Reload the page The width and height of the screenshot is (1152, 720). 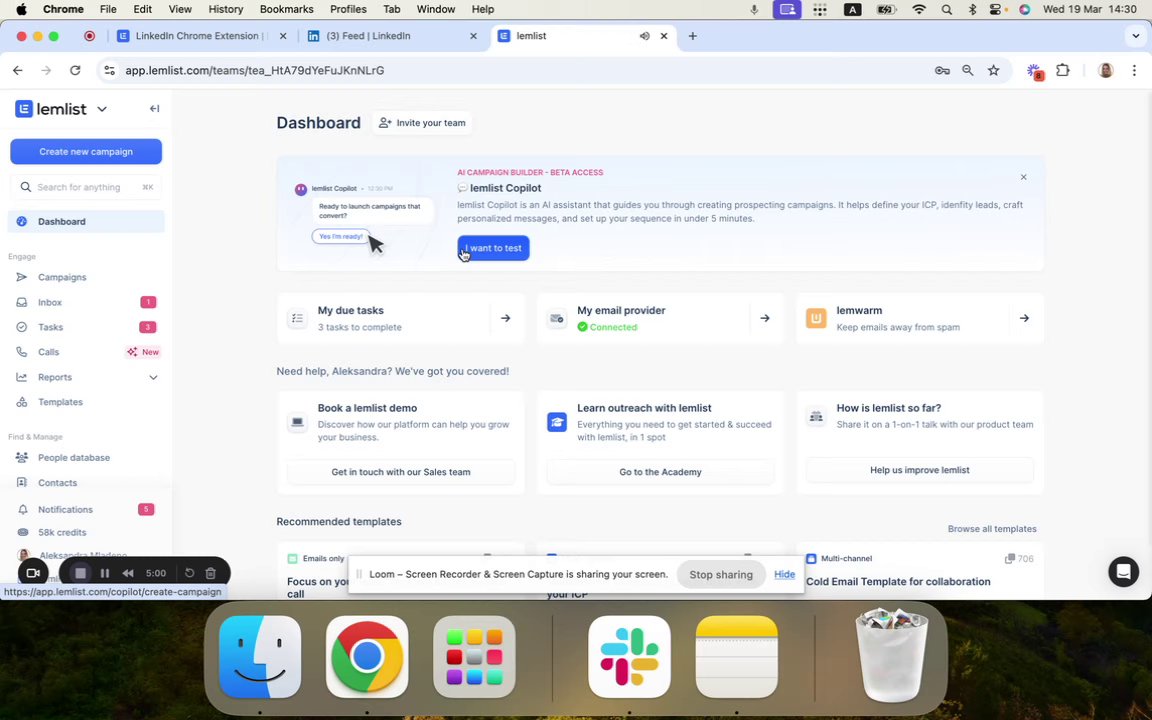coord(75,71)
